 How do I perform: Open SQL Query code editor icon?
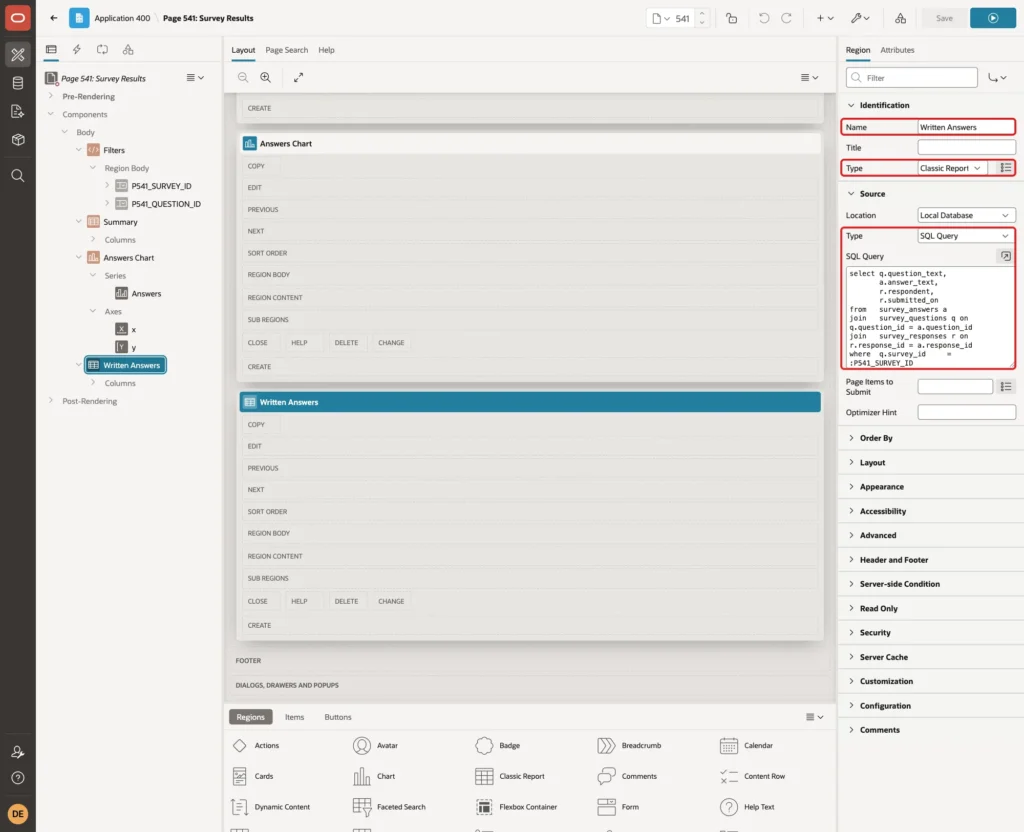[1006, 256]
